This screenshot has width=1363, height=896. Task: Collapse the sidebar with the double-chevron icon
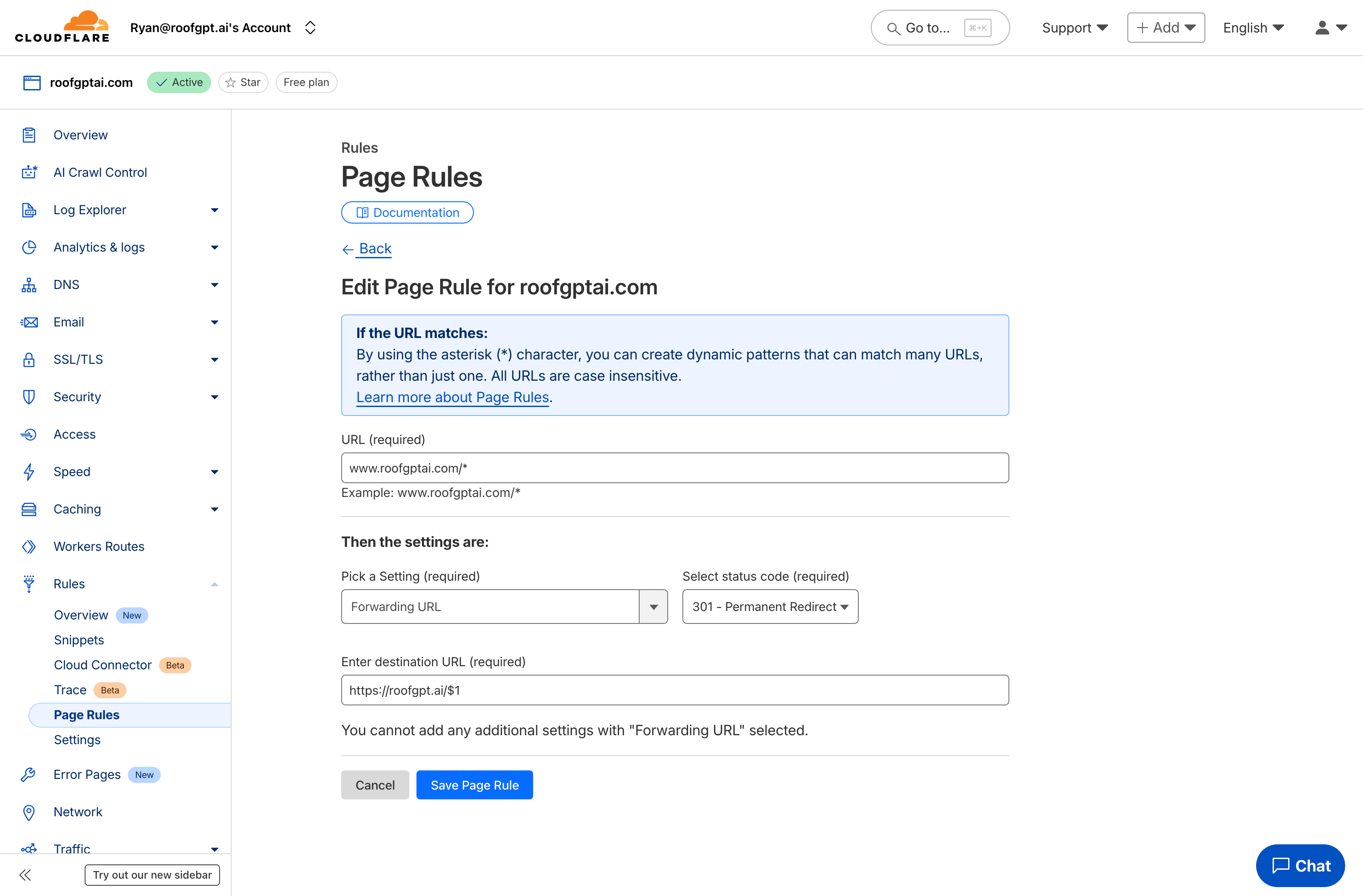point(25,875)
